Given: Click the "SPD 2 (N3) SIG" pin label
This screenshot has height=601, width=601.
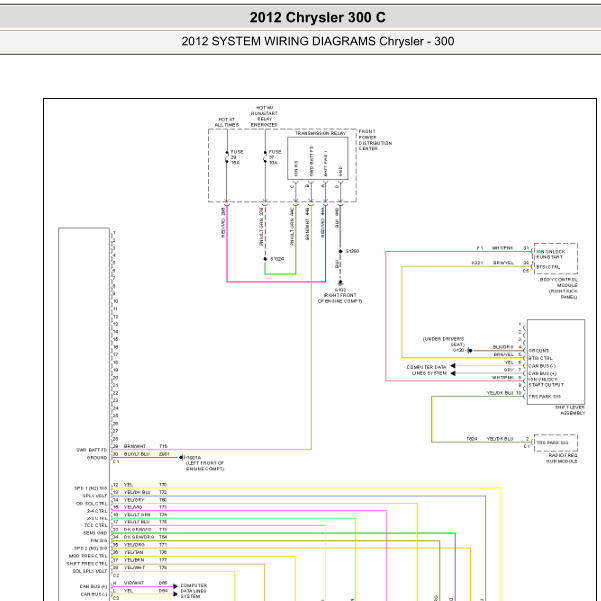Looking at the screenshot, I should pyautogui.click(x=91, y=548).
